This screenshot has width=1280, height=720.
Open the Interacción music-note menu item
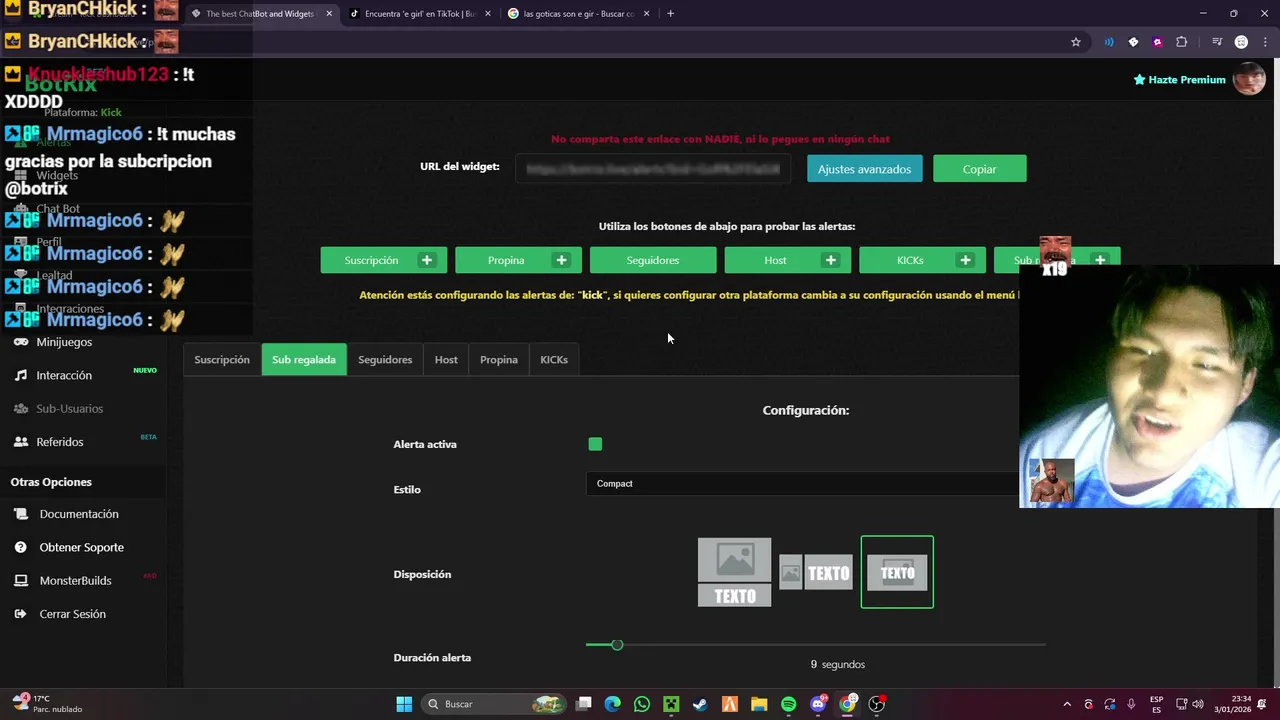[64, 375]
